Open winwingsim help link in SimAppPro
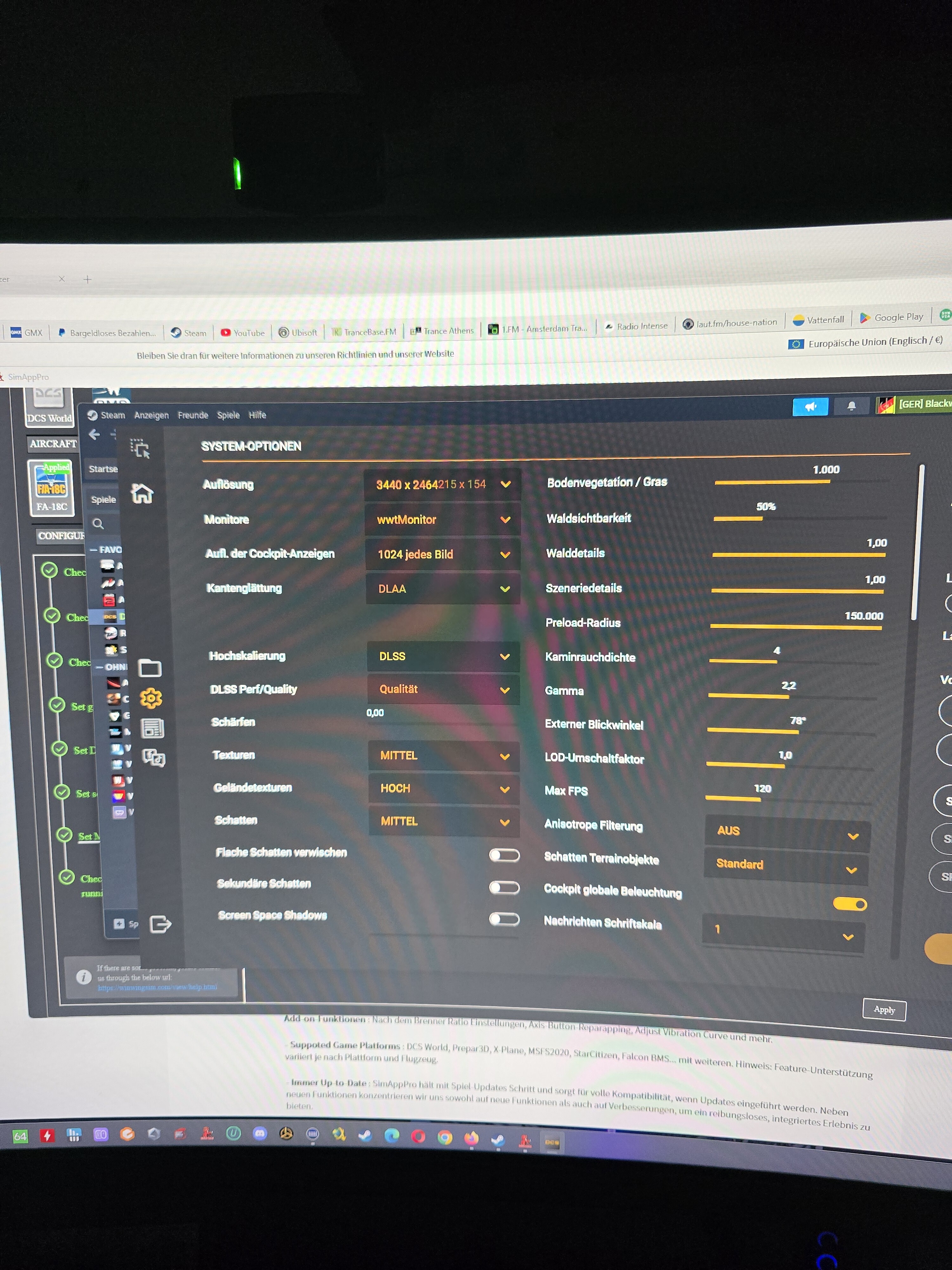952x1270 pixels. click(157, 987)
